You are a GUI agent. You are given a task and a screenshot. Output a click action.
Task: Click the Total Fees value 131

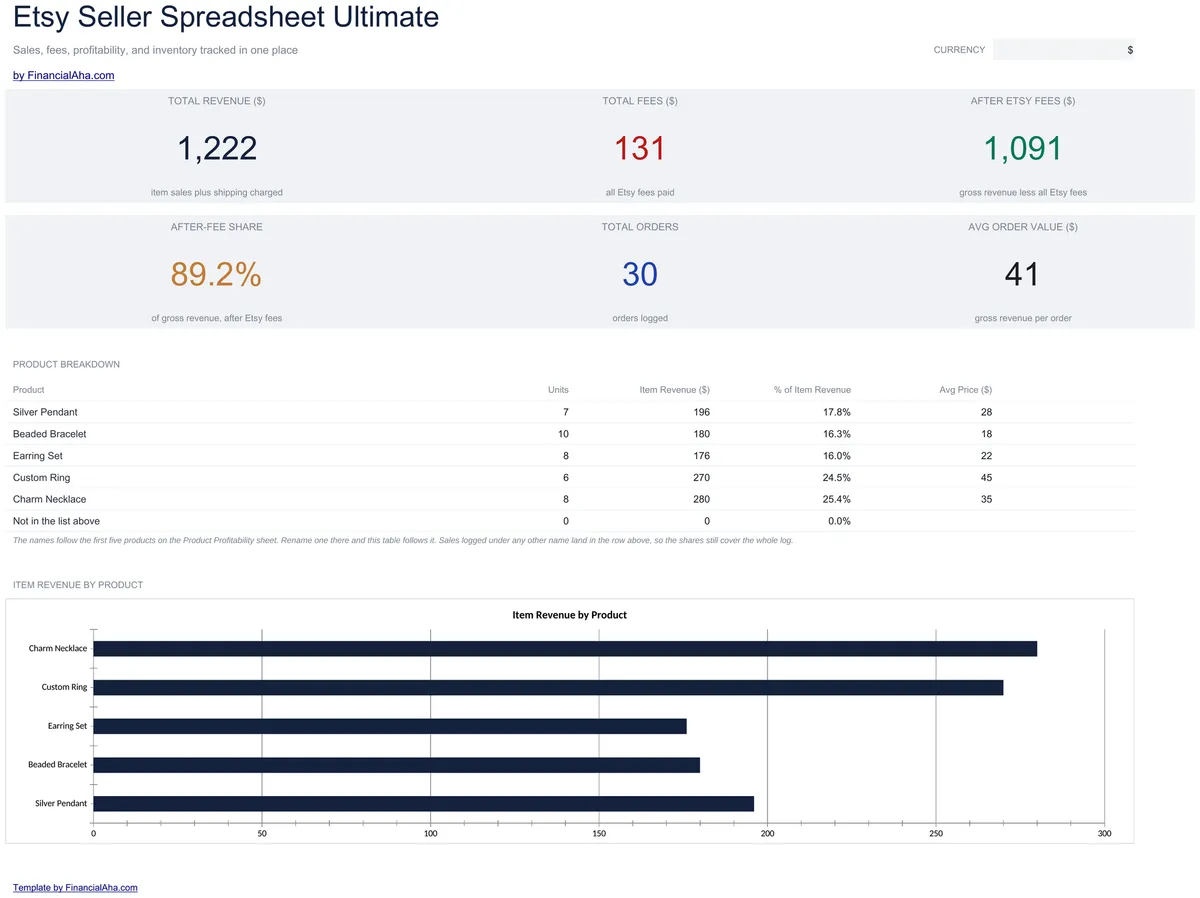(640, 148)
